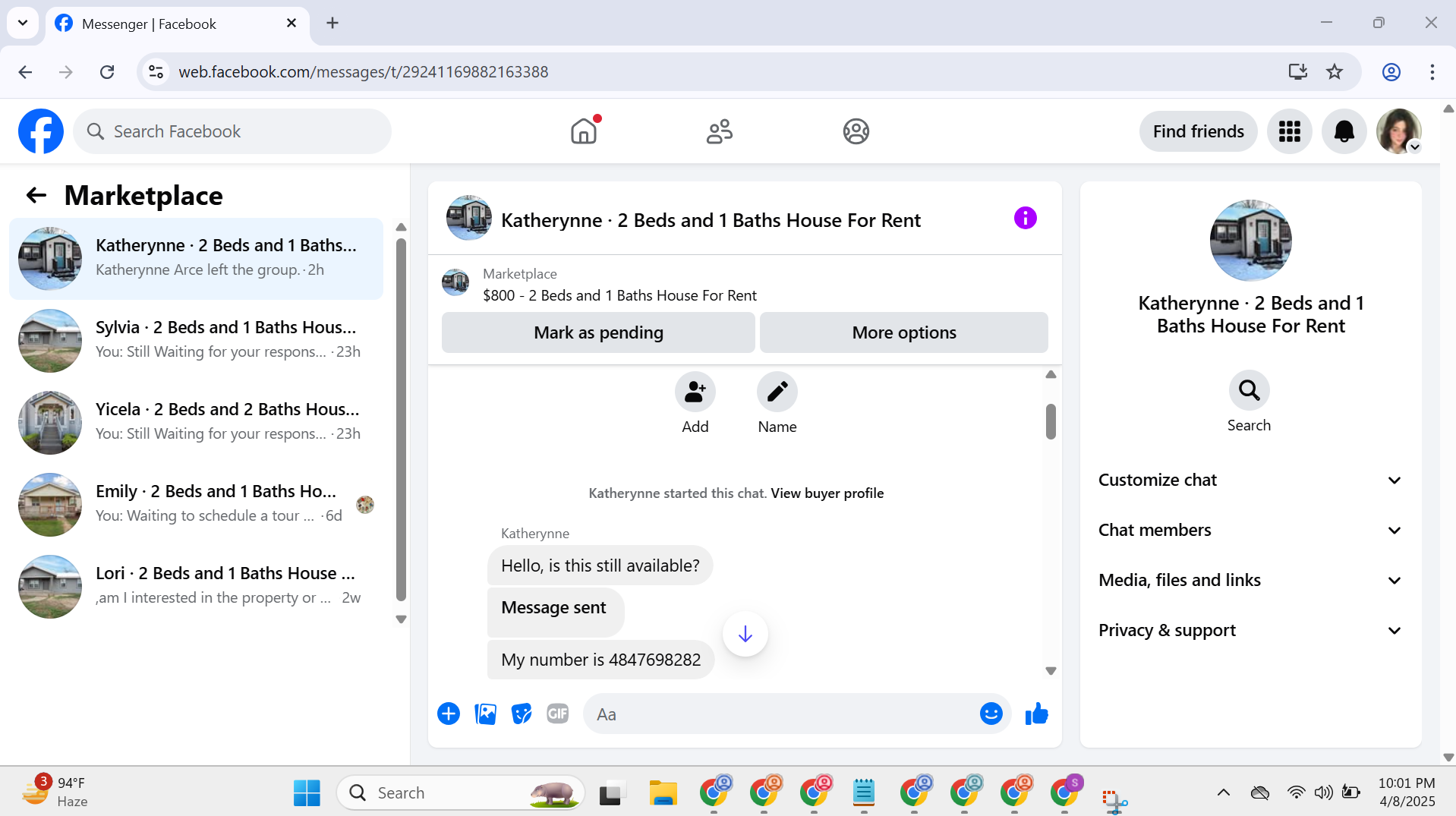This screenshot has height=816, width=1456.
Task: Click the Facebook logo
Action: pos(41,131)
